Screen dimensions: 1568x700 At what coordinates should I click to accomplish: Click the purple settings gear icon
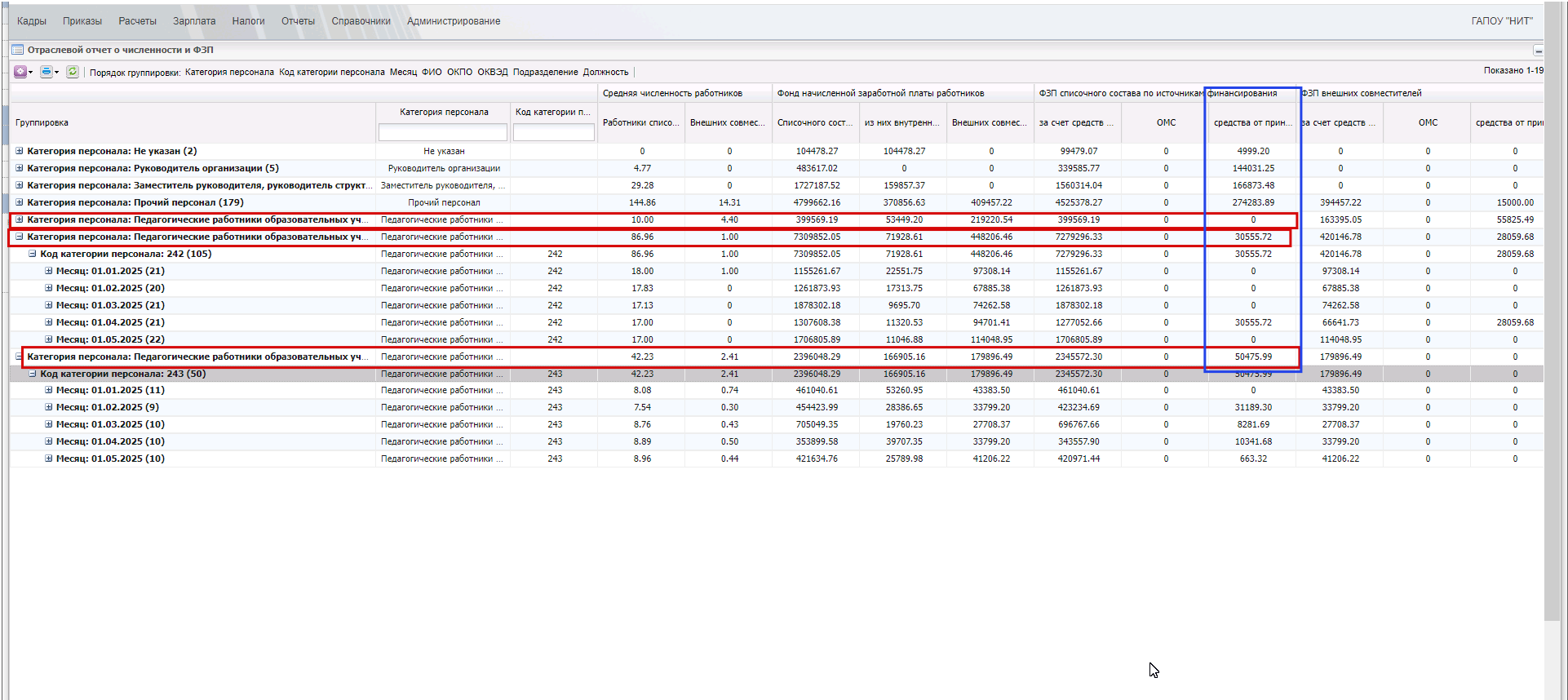coord(20,72)
